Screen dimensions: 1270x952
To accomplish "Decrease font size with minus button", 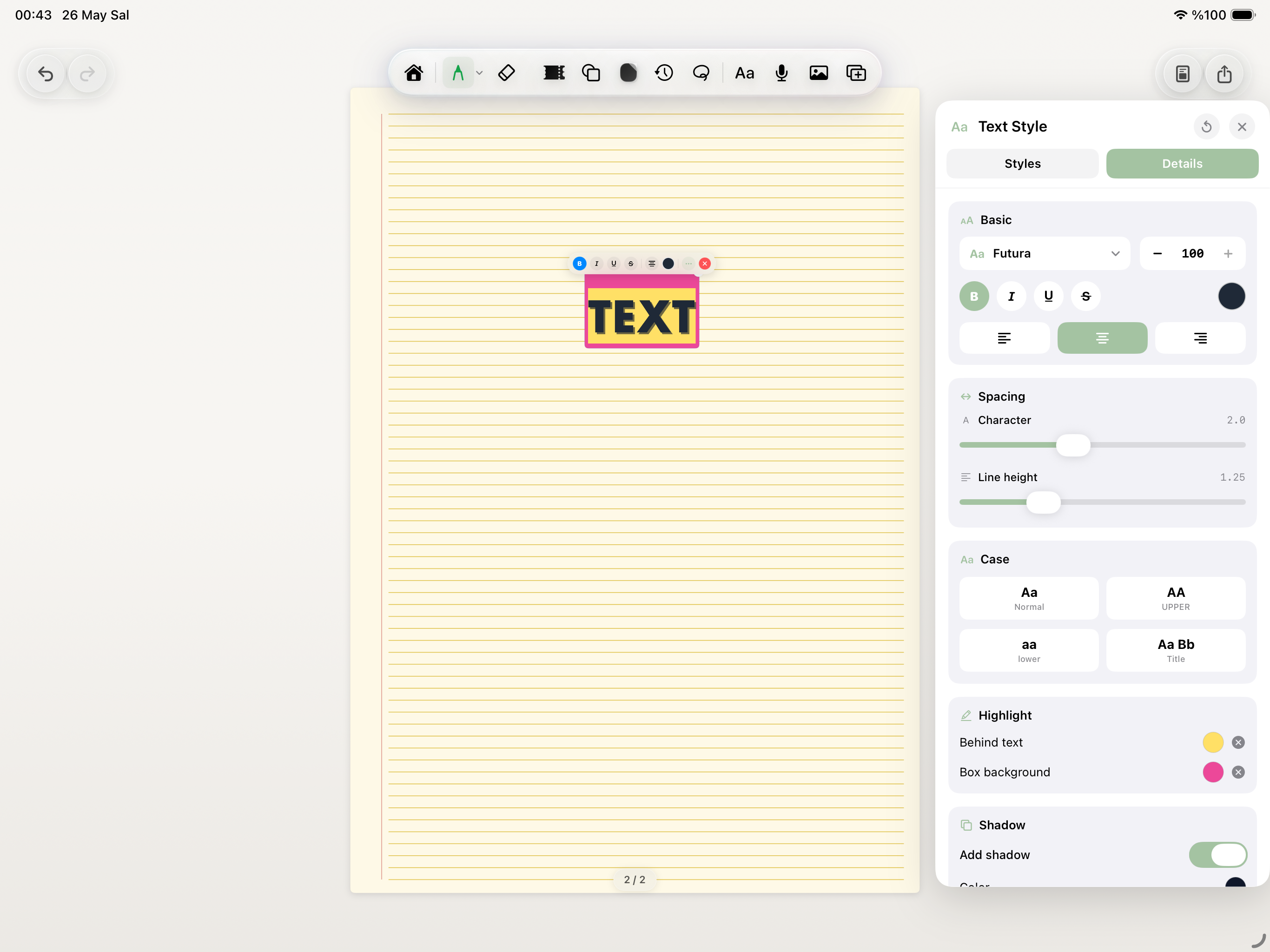I will 1158,253.
